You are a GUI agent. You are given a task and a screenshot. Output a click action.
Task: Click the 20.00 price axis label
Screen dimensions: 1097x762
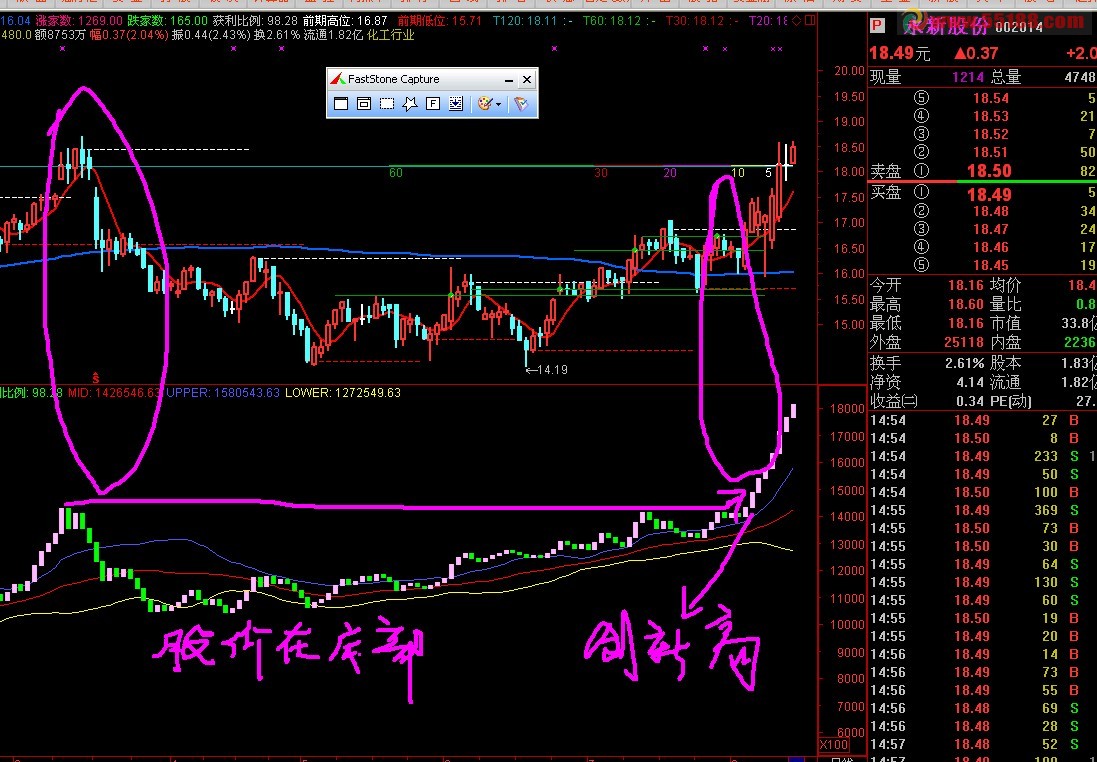click(x=849, y=70)
